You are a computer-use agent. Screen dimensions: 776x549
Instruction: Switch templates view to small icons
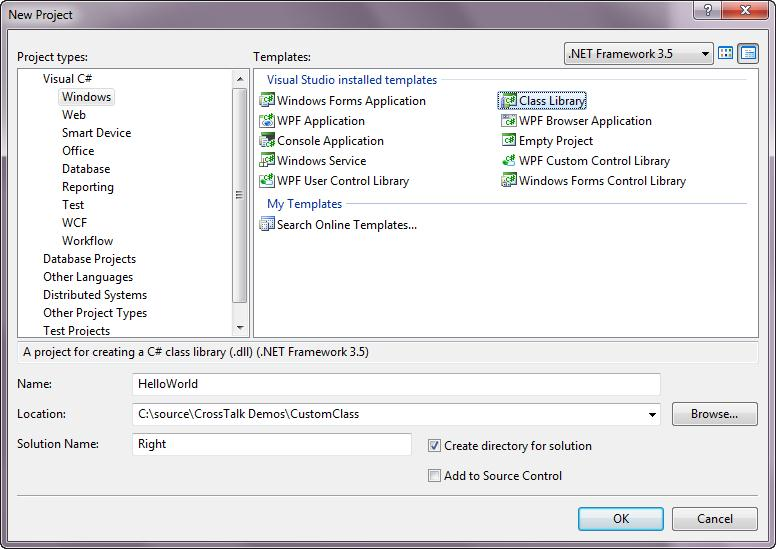coord(748,53)
